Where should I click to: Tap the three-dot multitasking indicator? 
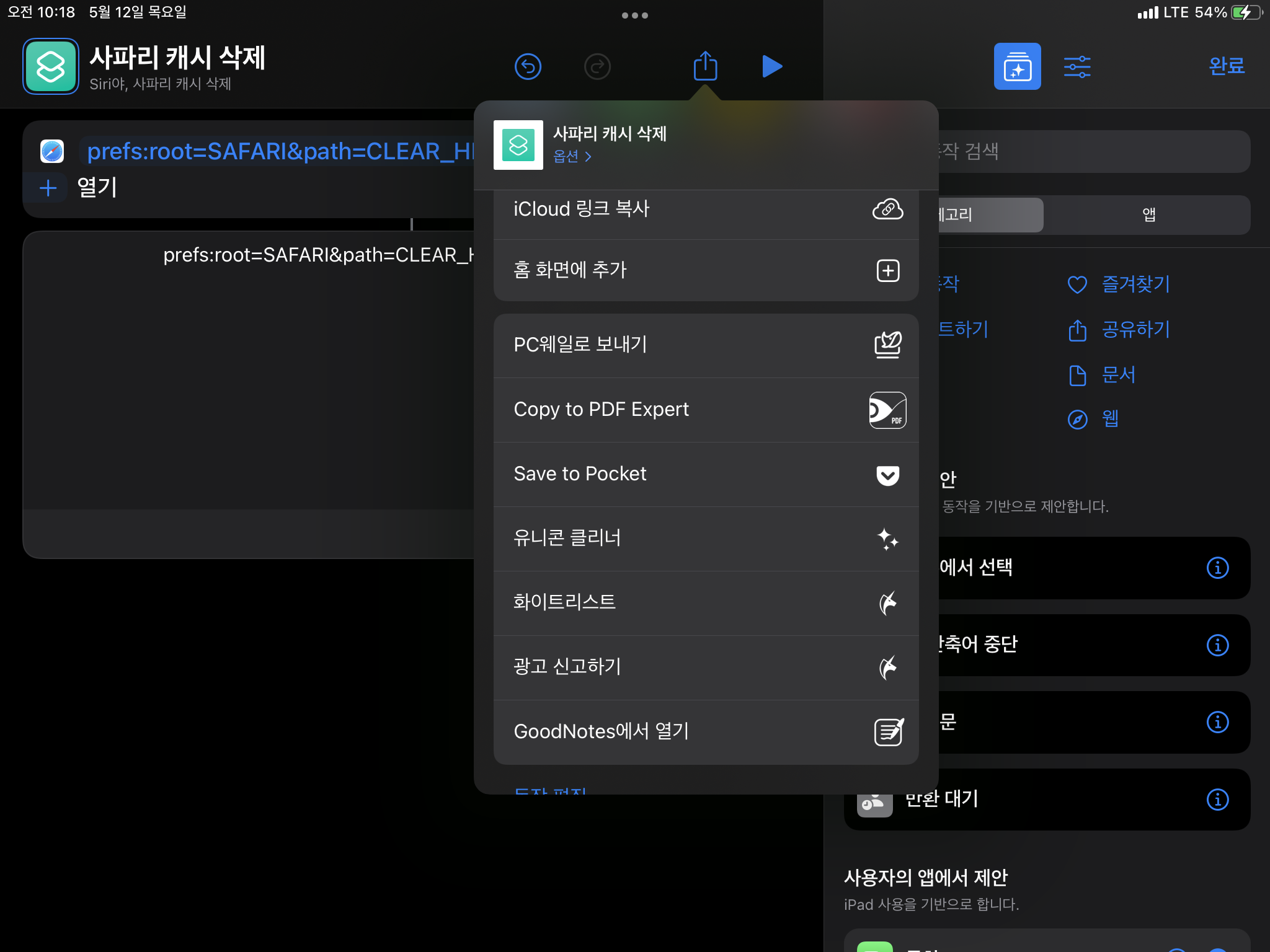coord(635,15)
